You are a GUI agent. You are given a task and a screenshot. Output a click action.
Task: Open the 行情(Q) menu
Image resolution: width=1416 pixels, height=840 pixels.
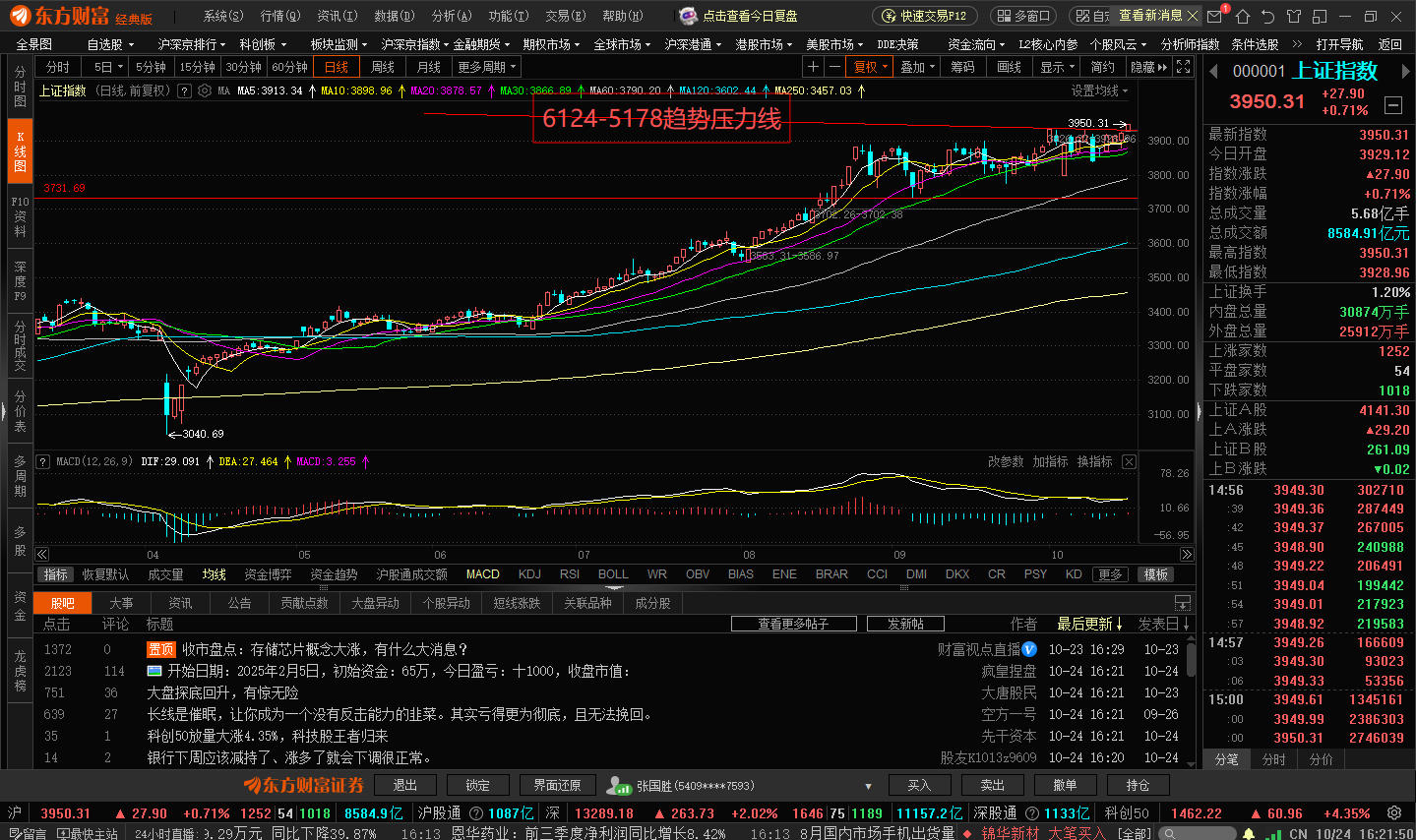coord(280,16)
